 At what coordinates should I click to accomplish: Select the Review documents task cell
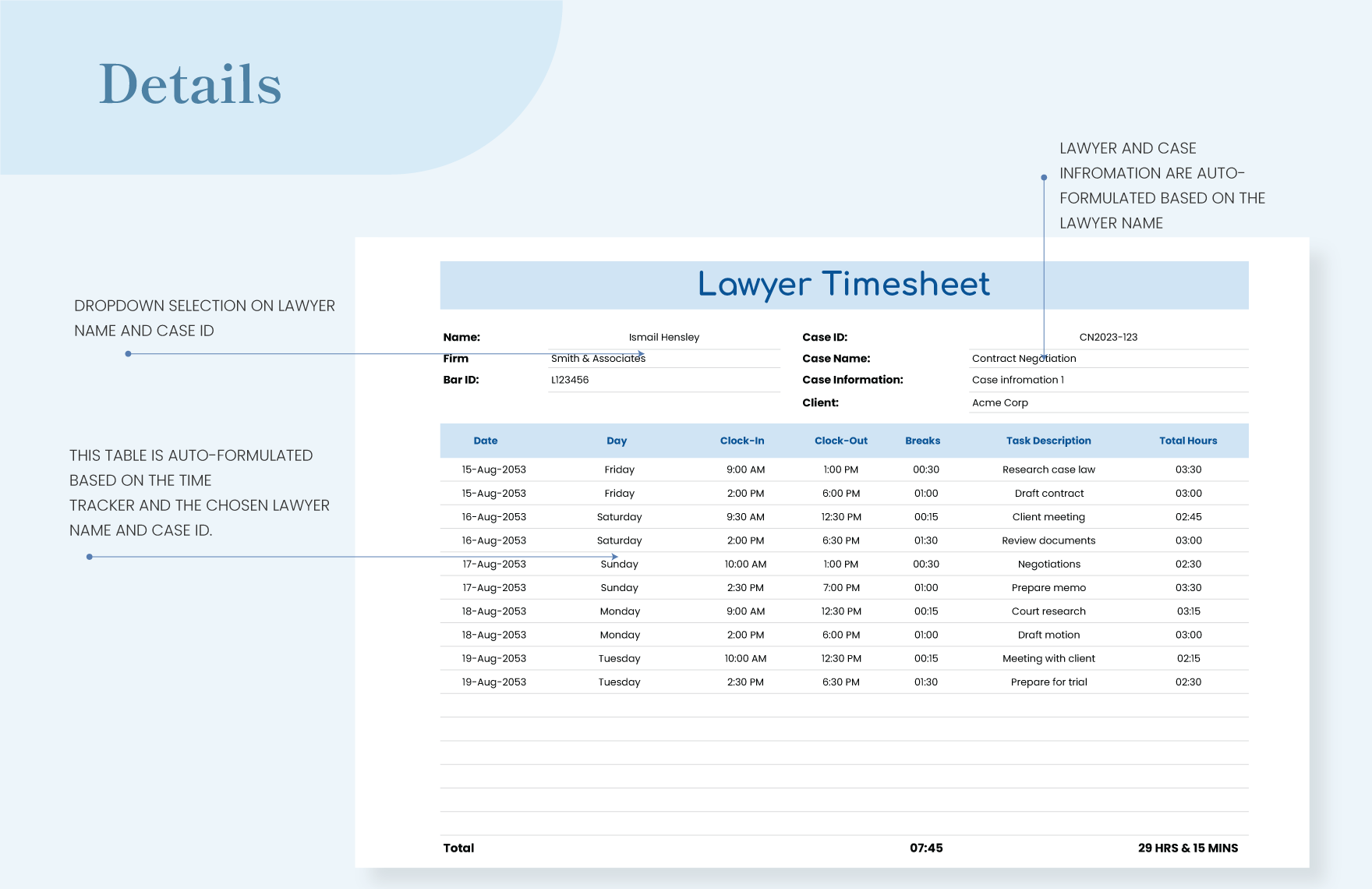pos(1048,540)
